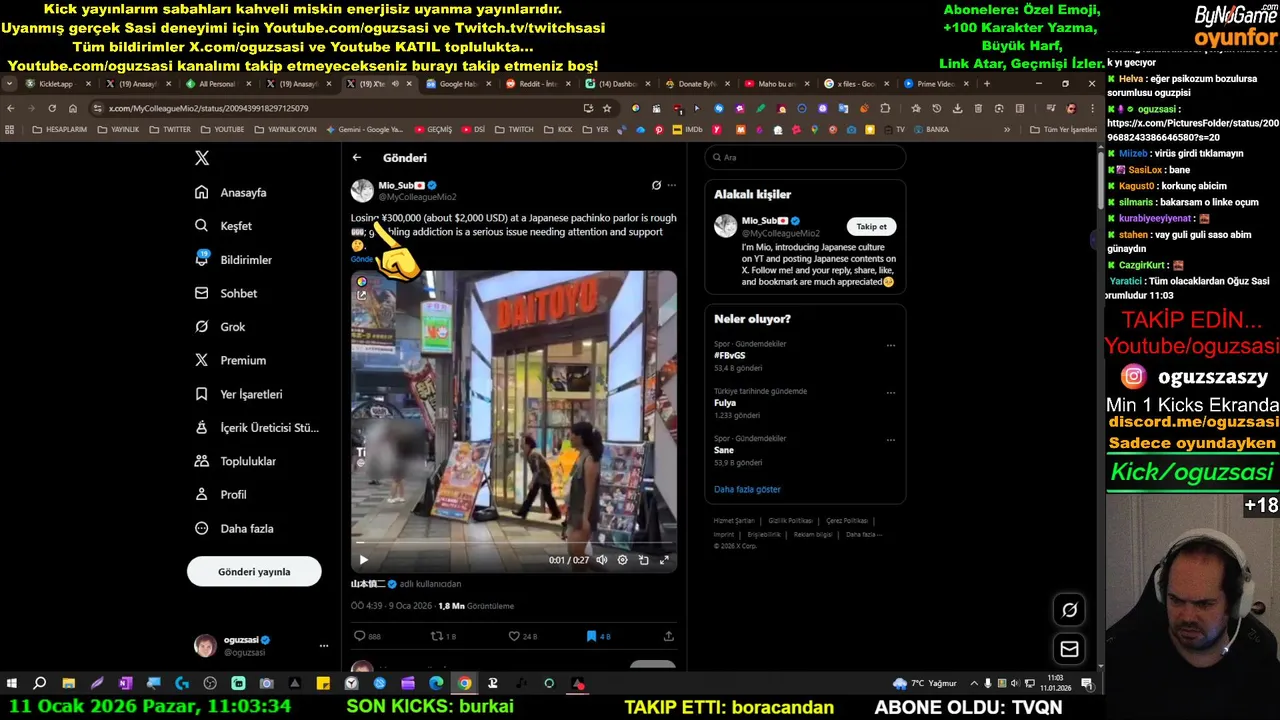The image size is (1280, 720).
Task: Open the floating messages envelope button
Action: tap(1069, 650)
